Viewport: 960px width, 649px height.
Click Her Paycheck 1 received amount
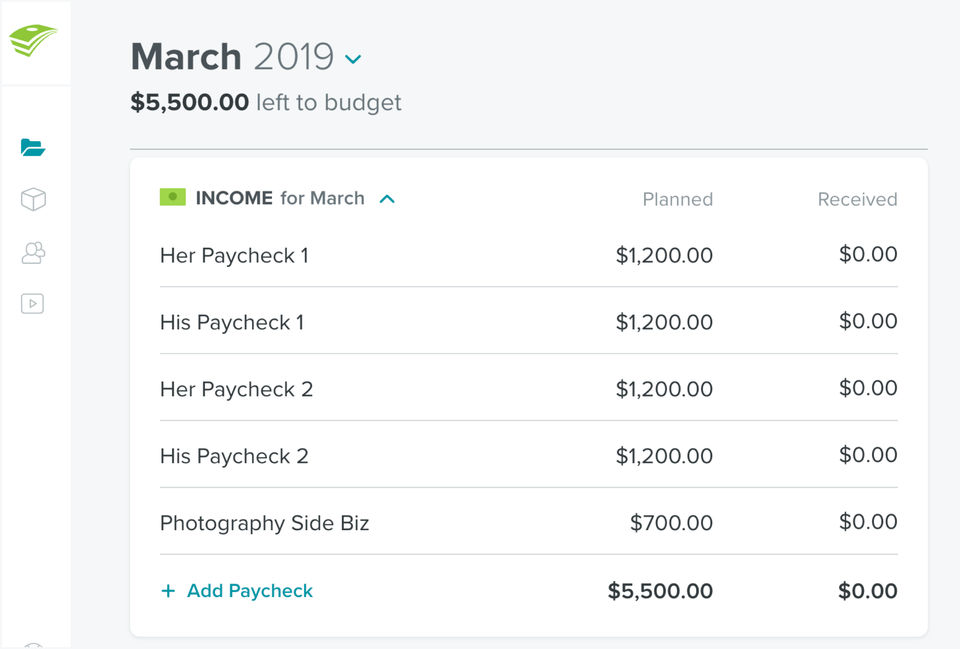pos(868,255)
